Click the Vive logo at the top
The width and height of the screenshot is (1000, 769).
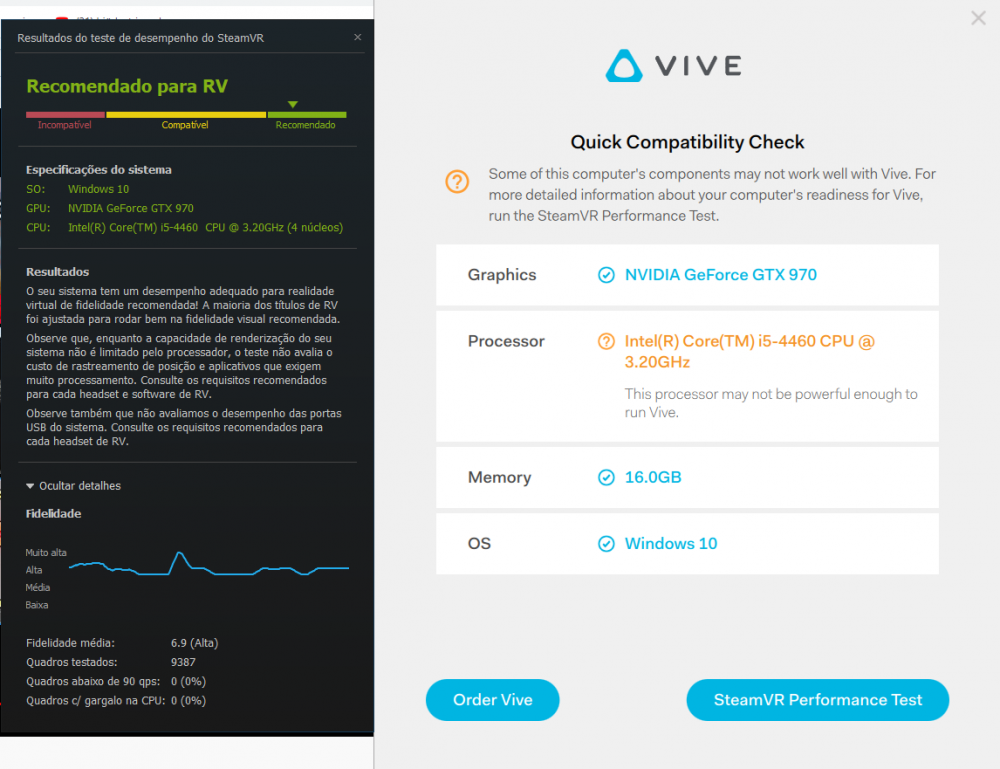pyautogui.click(x=673, y=66)
